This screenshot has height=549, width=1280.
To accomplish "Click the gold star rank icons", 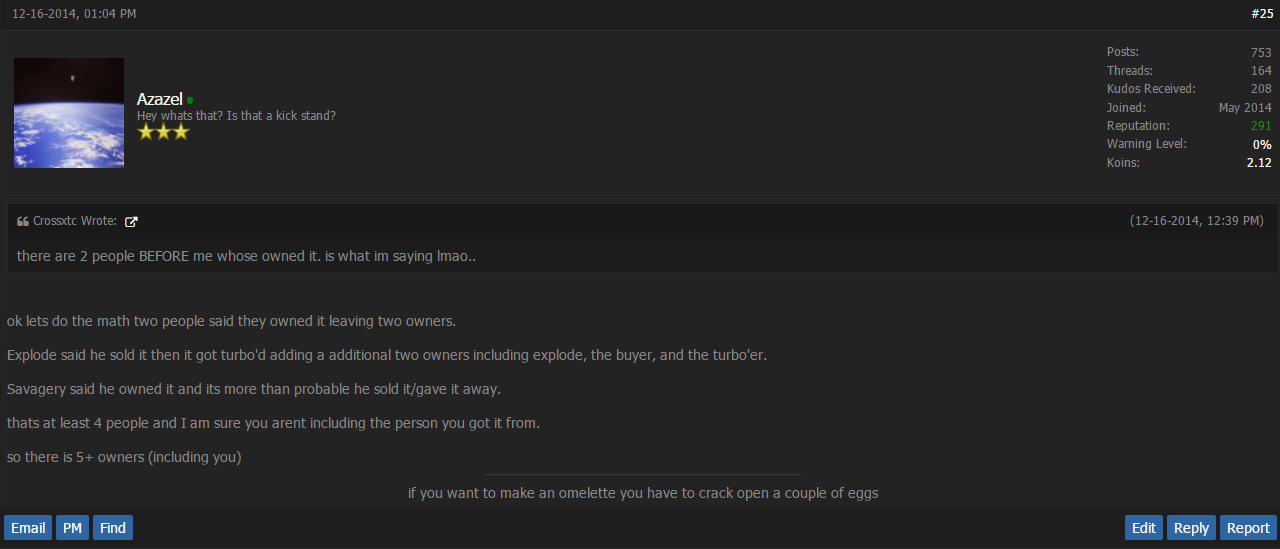I will click(163, 132).
